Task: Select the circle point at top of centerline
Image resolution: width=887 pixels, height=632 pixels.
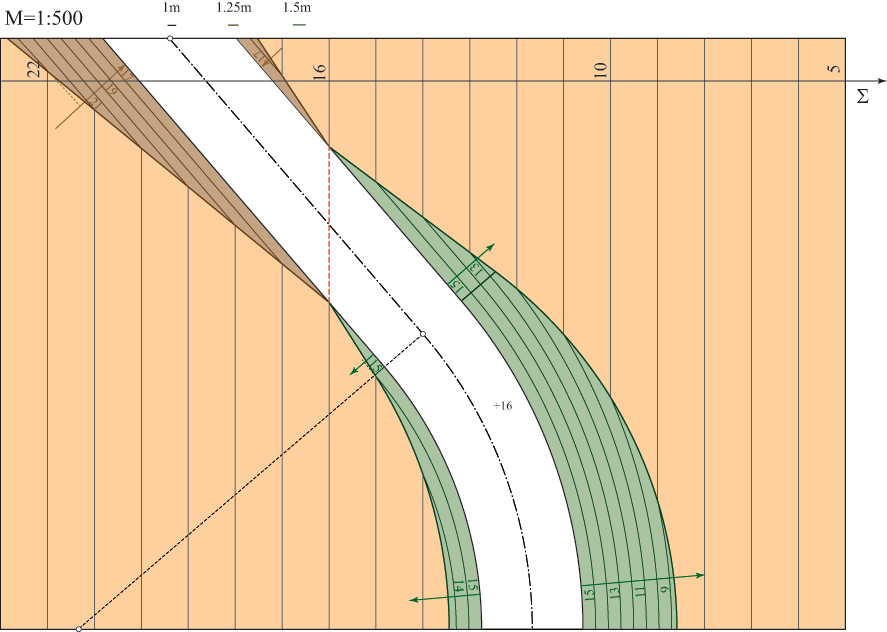Action: coord(170,38)
